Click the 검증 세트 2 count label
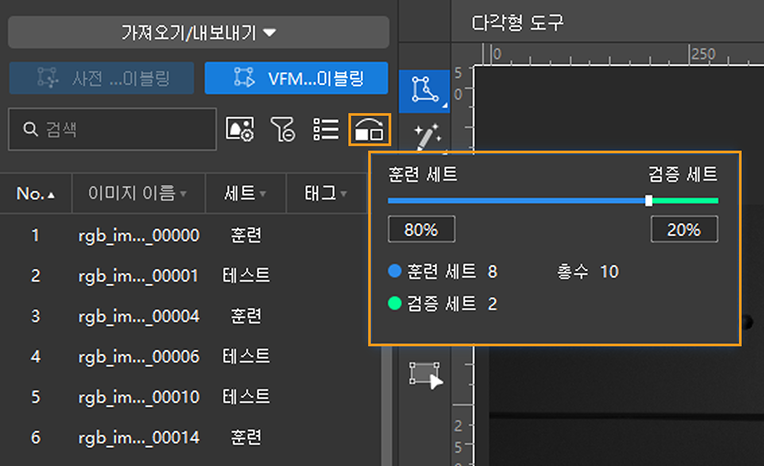The width and height of the screenshot is (764, 466). point(443,304)
